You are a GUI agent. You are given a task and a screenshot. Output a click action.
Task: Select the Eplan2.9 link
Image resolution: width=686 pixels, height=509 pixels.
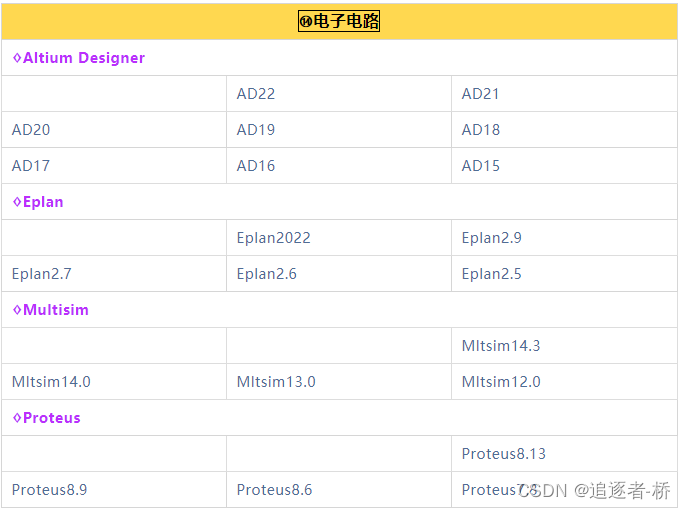(x=491, y=238)
